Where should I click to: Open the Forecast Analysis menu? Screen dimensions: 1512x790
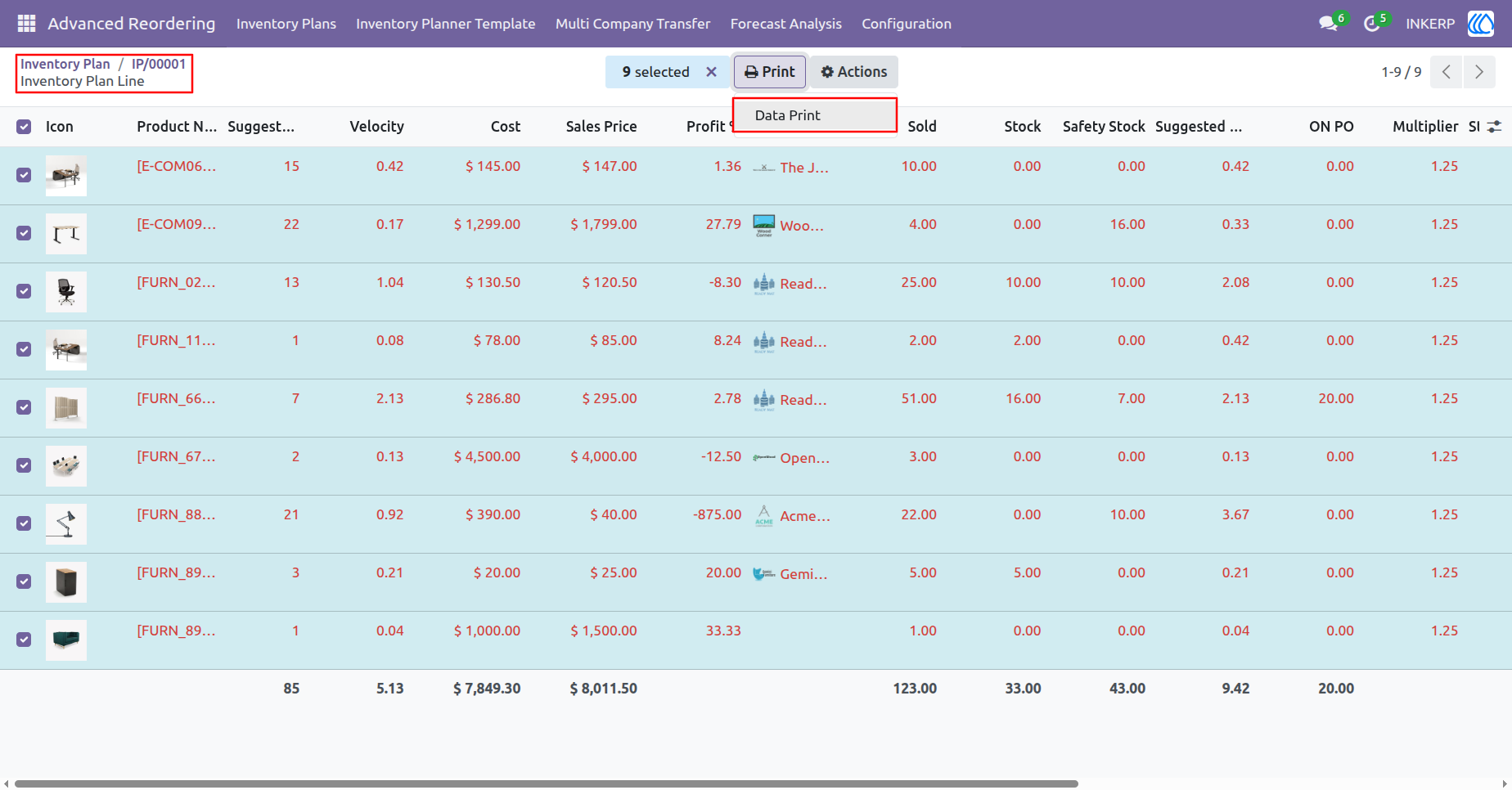[x=786, y=24]
